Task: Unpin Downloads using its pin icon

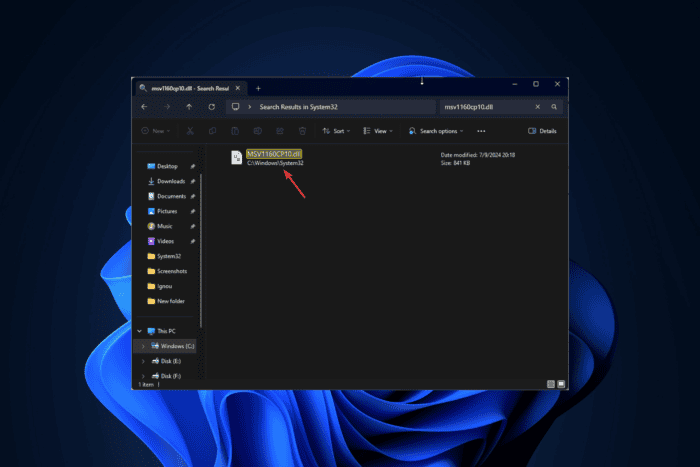Action: click(x=193, y=181)
